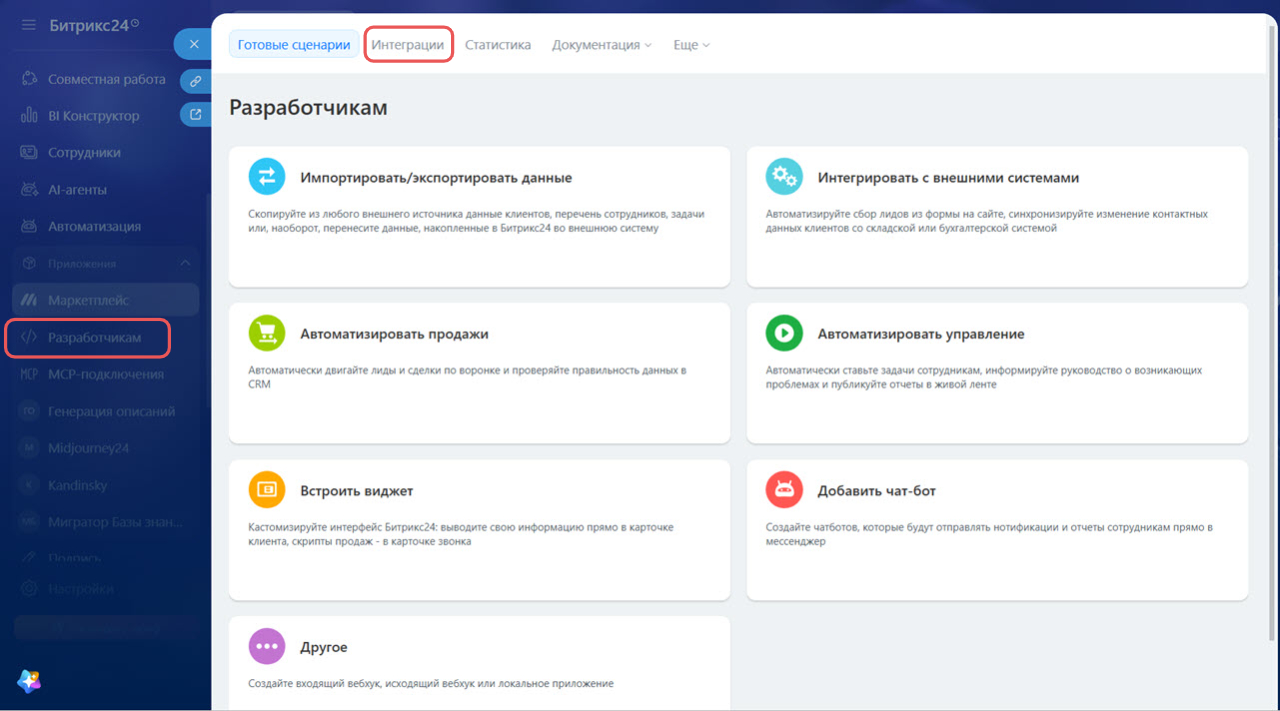Switch to the Готовые сценарии tab
Screen dimensions: 1280x711
click(294, 44)
